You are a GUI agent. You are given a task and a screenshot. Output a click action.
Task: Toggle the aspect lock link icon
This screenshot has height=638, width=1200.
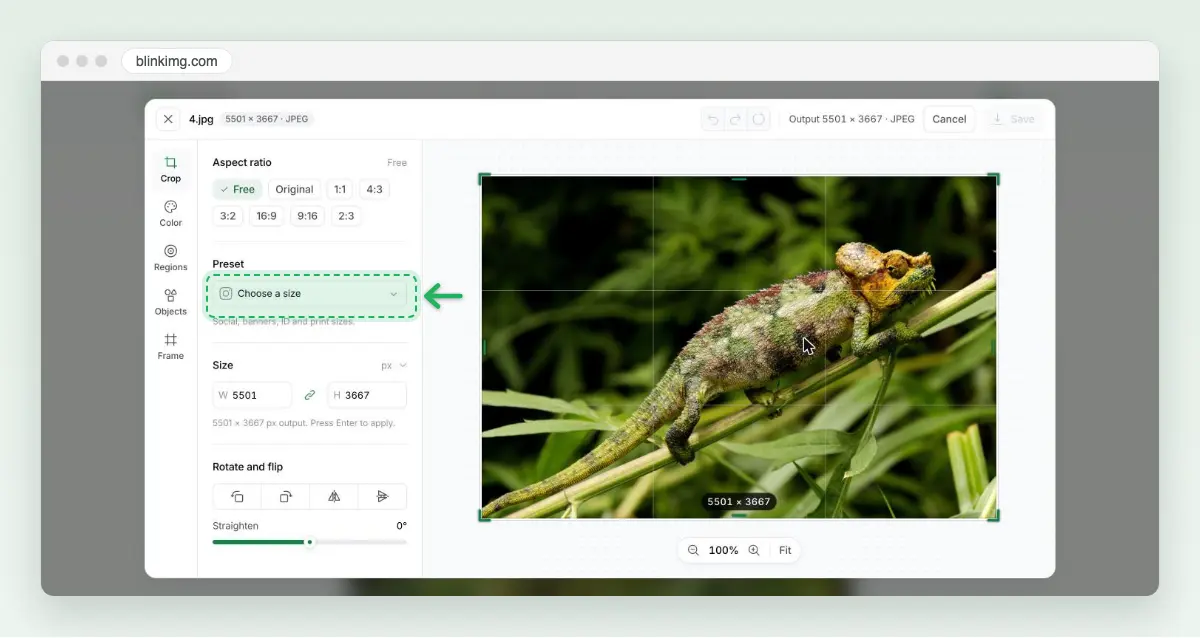click(310, 395)
